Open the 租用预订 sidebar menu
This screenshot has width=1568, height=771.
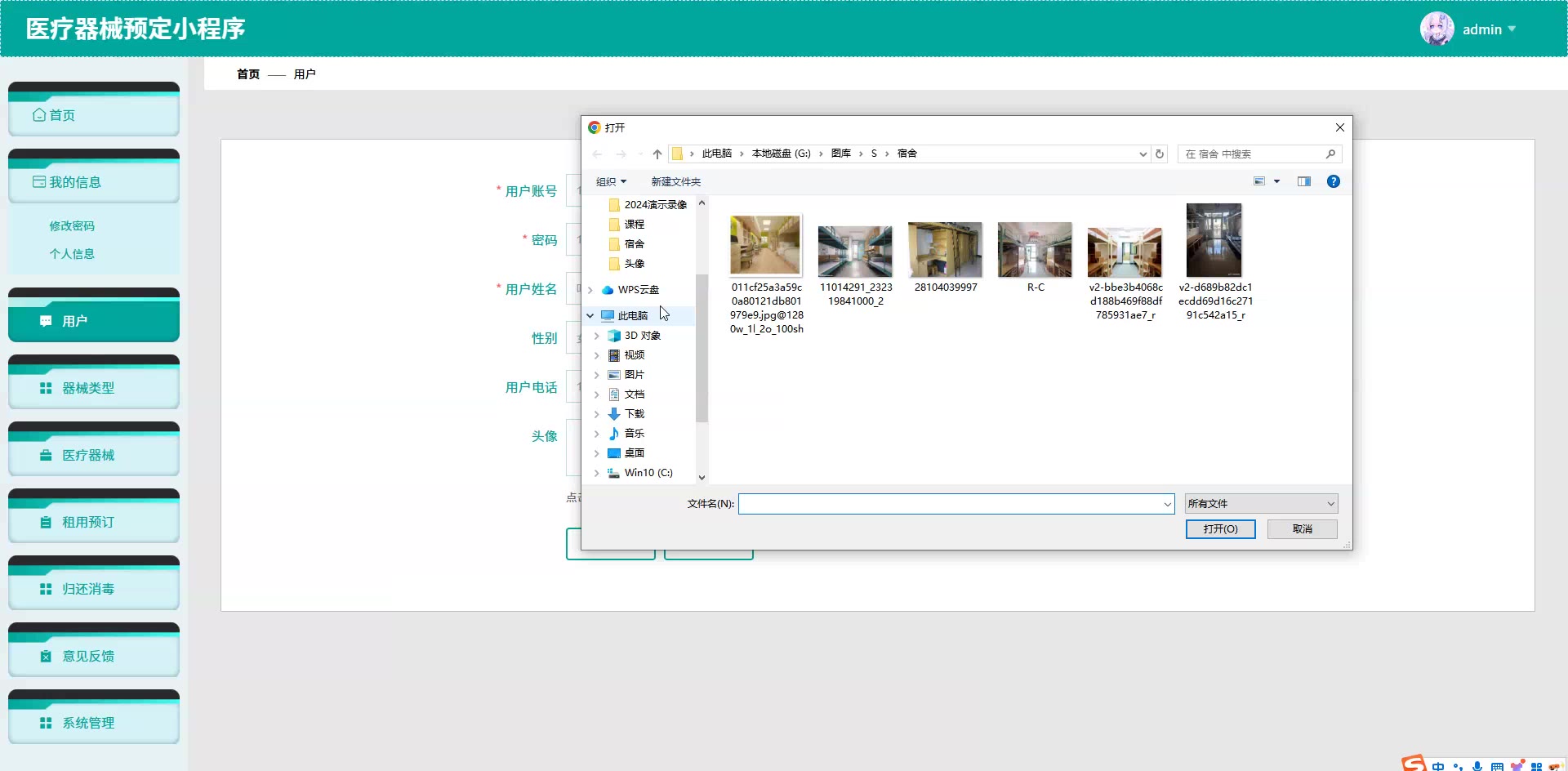(94, 516)
